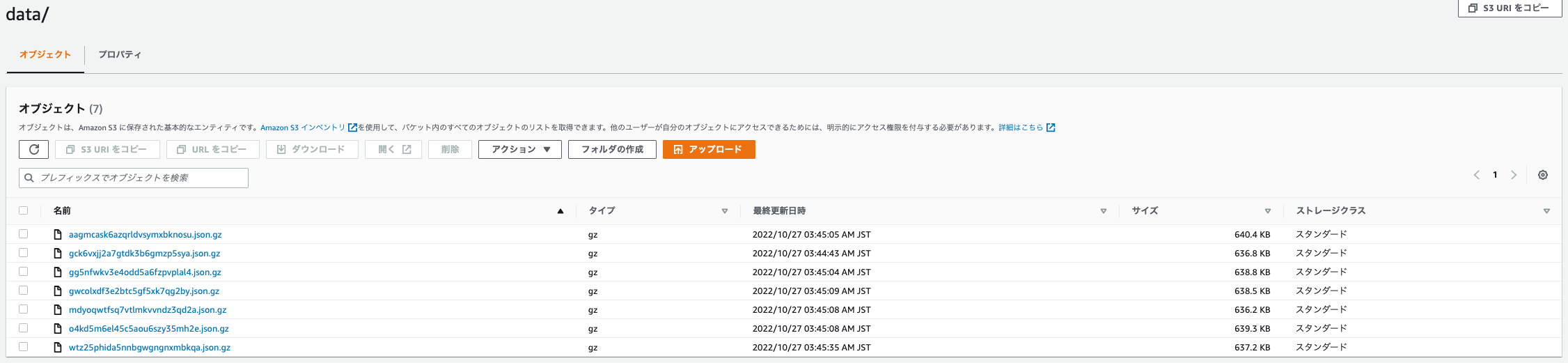Screen dimensions: 1568x363
Task: Sort by タイプ column arrow
Action: click(x=725, y=211)
